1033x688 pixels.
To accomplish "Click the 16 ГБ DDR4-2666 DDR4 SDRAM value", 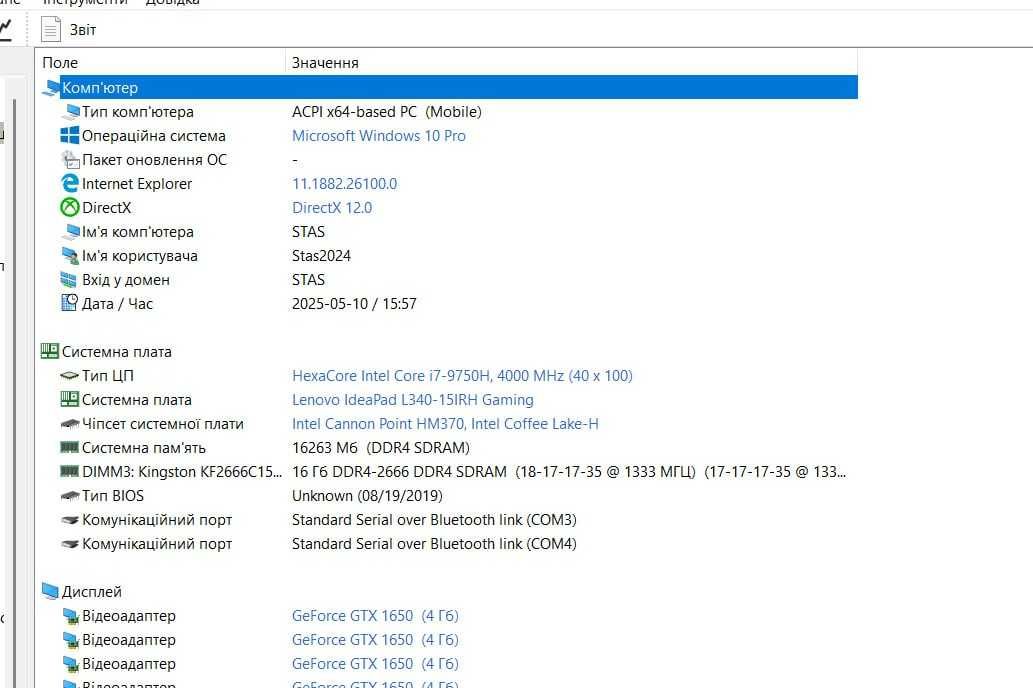I will click(569, 472).
